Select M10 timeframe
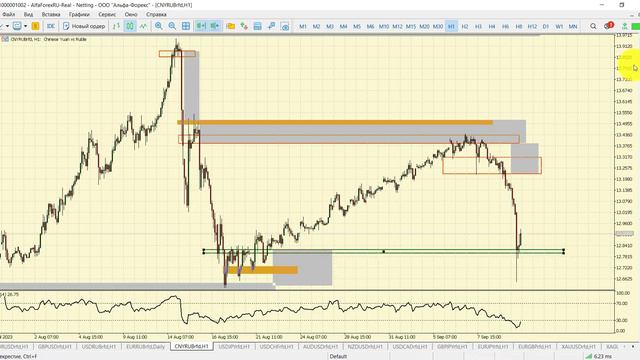The image size is (640, 360). click(384, 26)
